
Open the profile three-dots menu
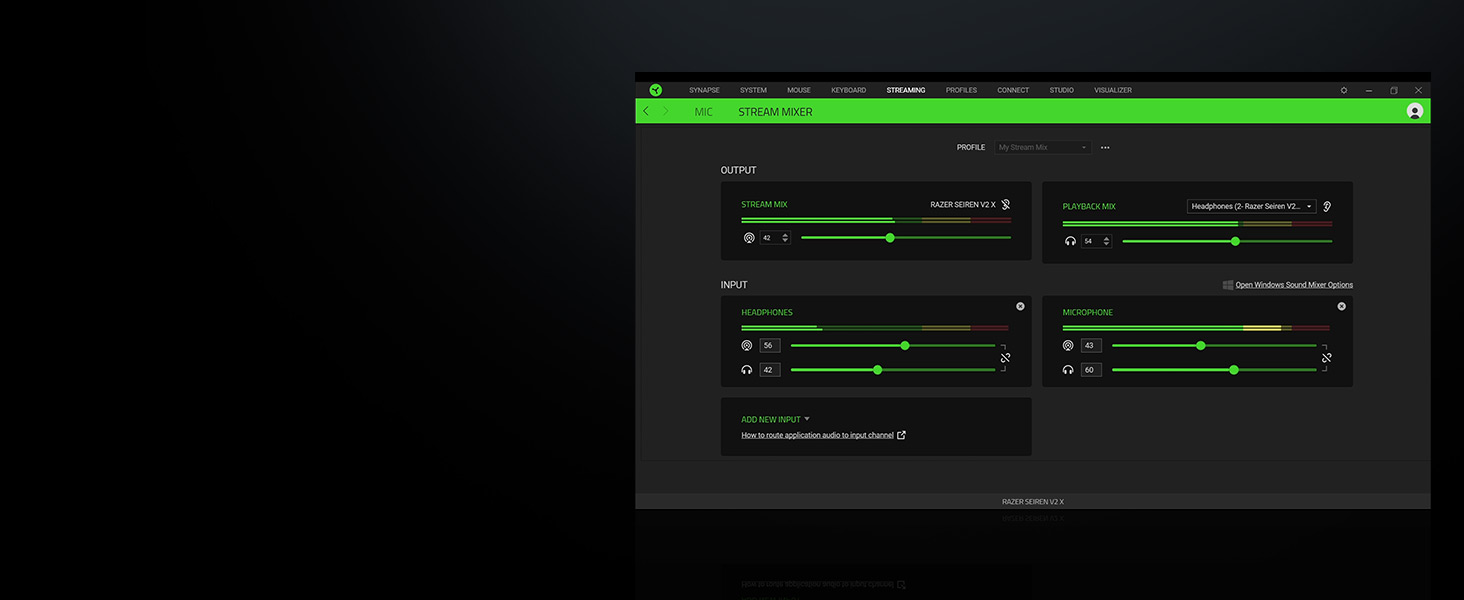[1105, 147]
